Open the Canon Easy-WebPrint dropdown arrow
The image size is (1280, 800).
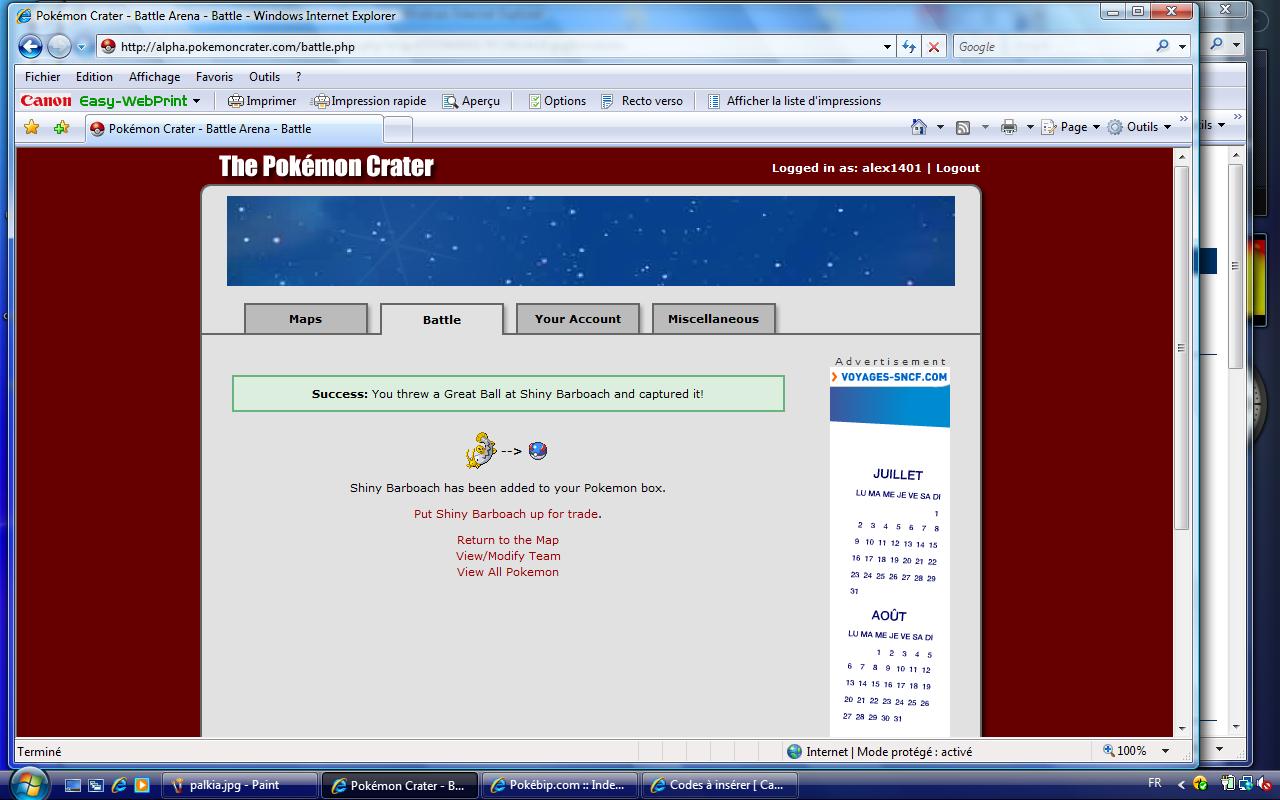click(x=196, y=101)
